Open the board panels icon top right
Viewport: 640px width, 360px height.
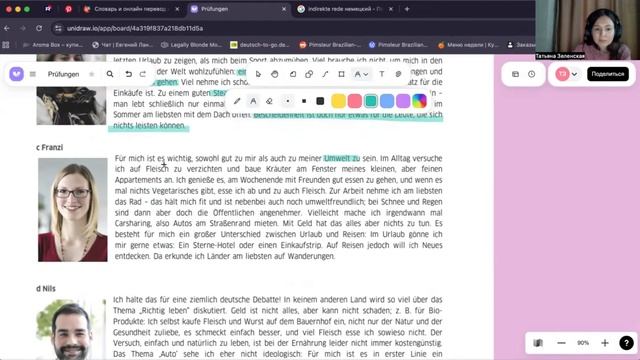click(x=516, y=74)
